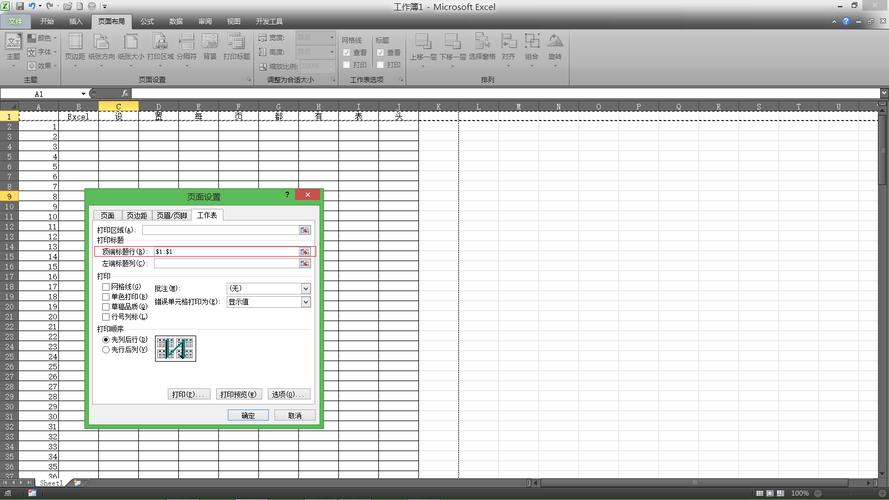
Task: Click the Save icon in quick access toolbar
Action: tap(20, 6)
